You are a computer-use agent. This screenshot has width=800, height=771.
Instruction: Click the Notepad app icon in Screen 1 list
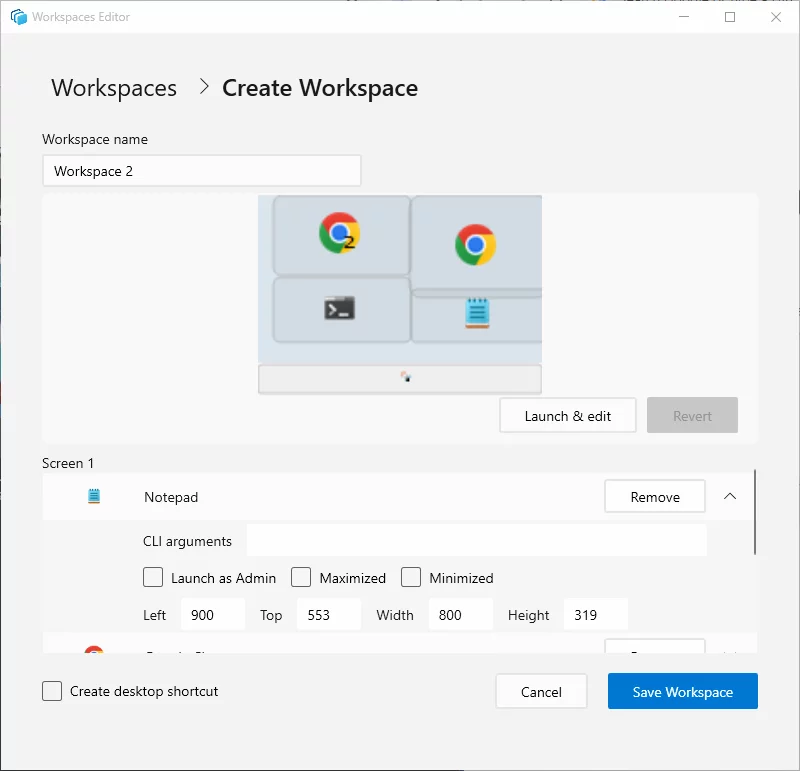click(94, 496)
